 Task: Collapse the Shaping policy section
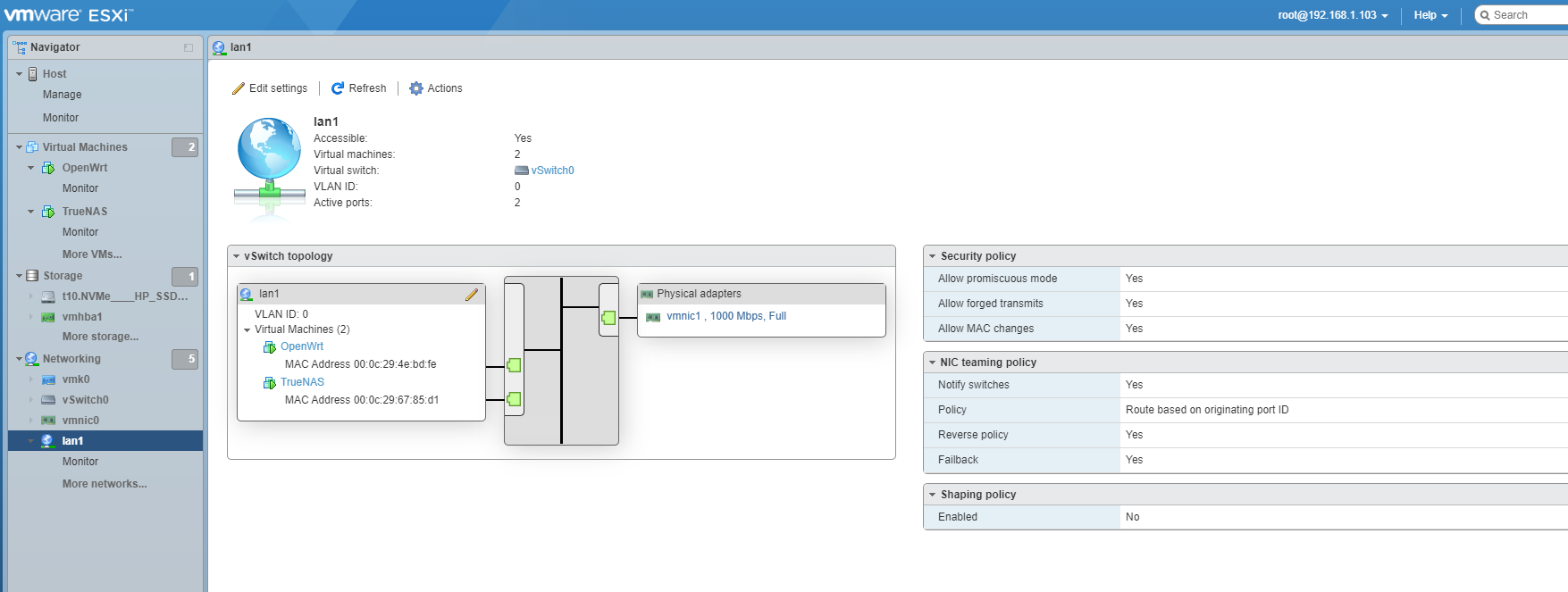pos(932,495)
